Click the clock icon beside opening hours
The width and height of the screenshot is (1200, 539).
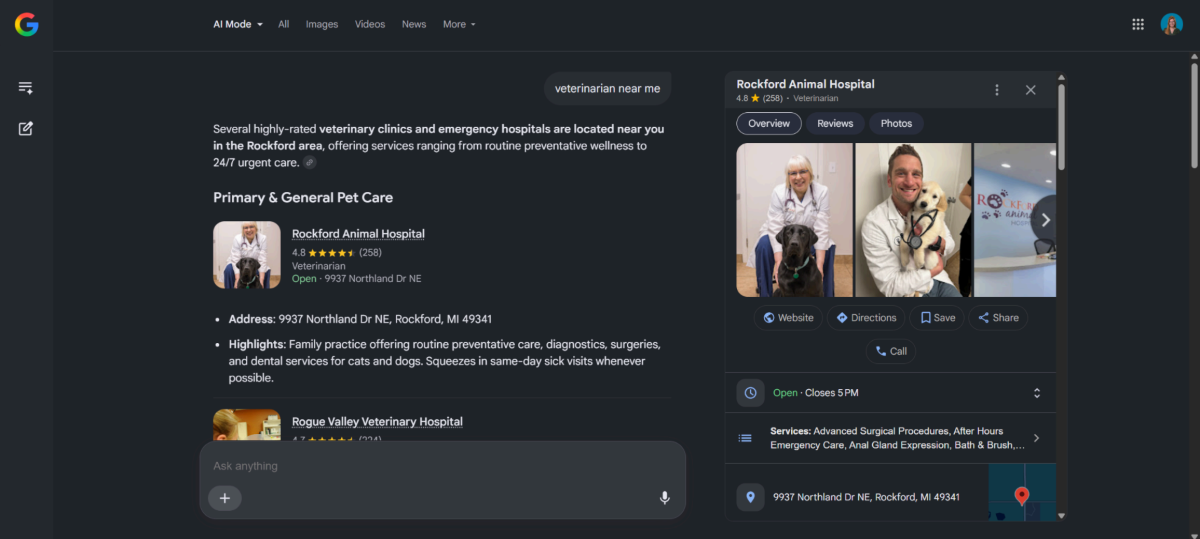750,393
